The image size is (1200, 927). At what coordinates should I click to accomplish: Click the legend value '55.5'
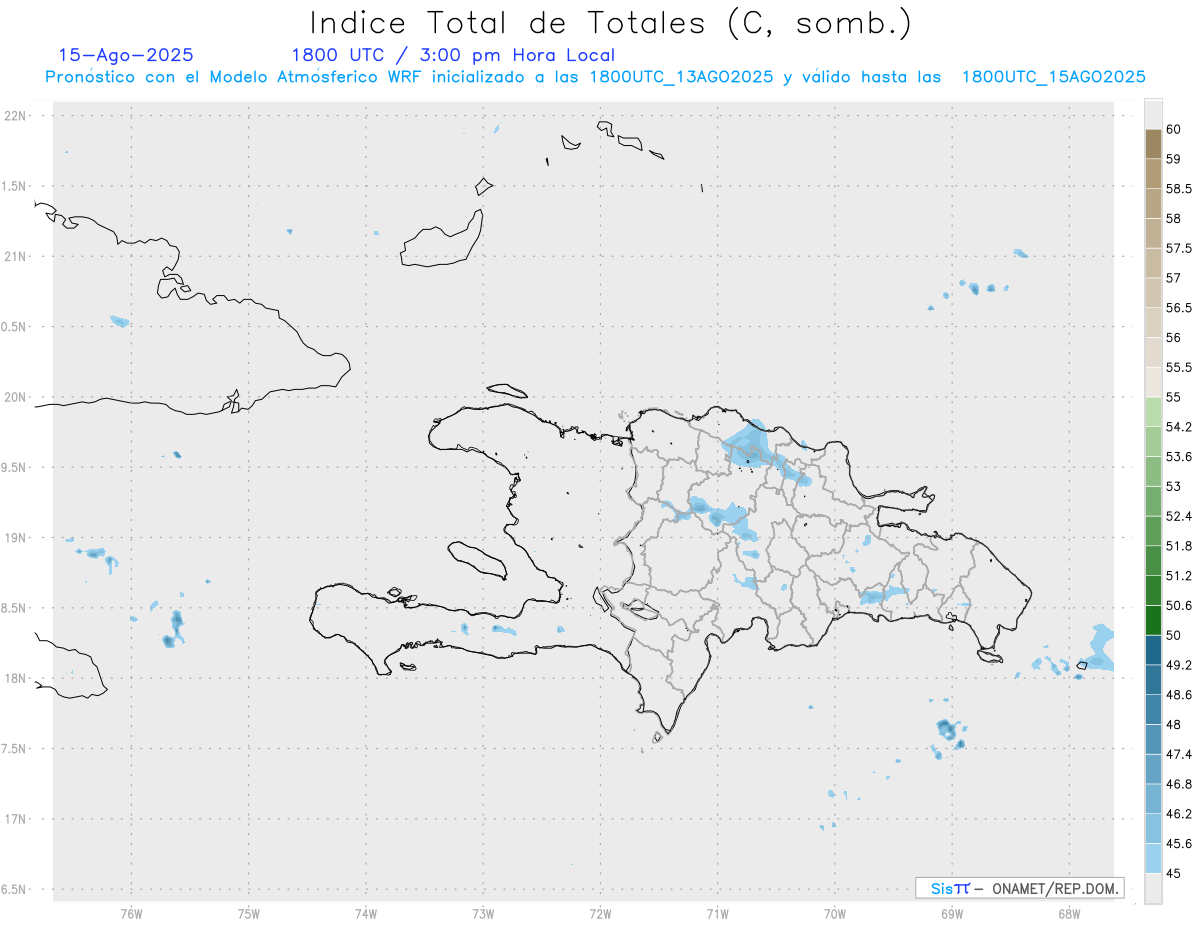(1179, 367)
